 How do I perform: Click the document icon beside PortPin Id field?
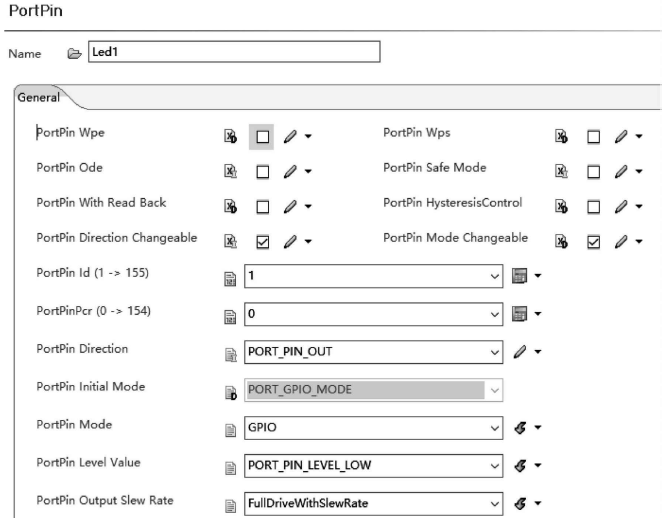pos(230,279)
